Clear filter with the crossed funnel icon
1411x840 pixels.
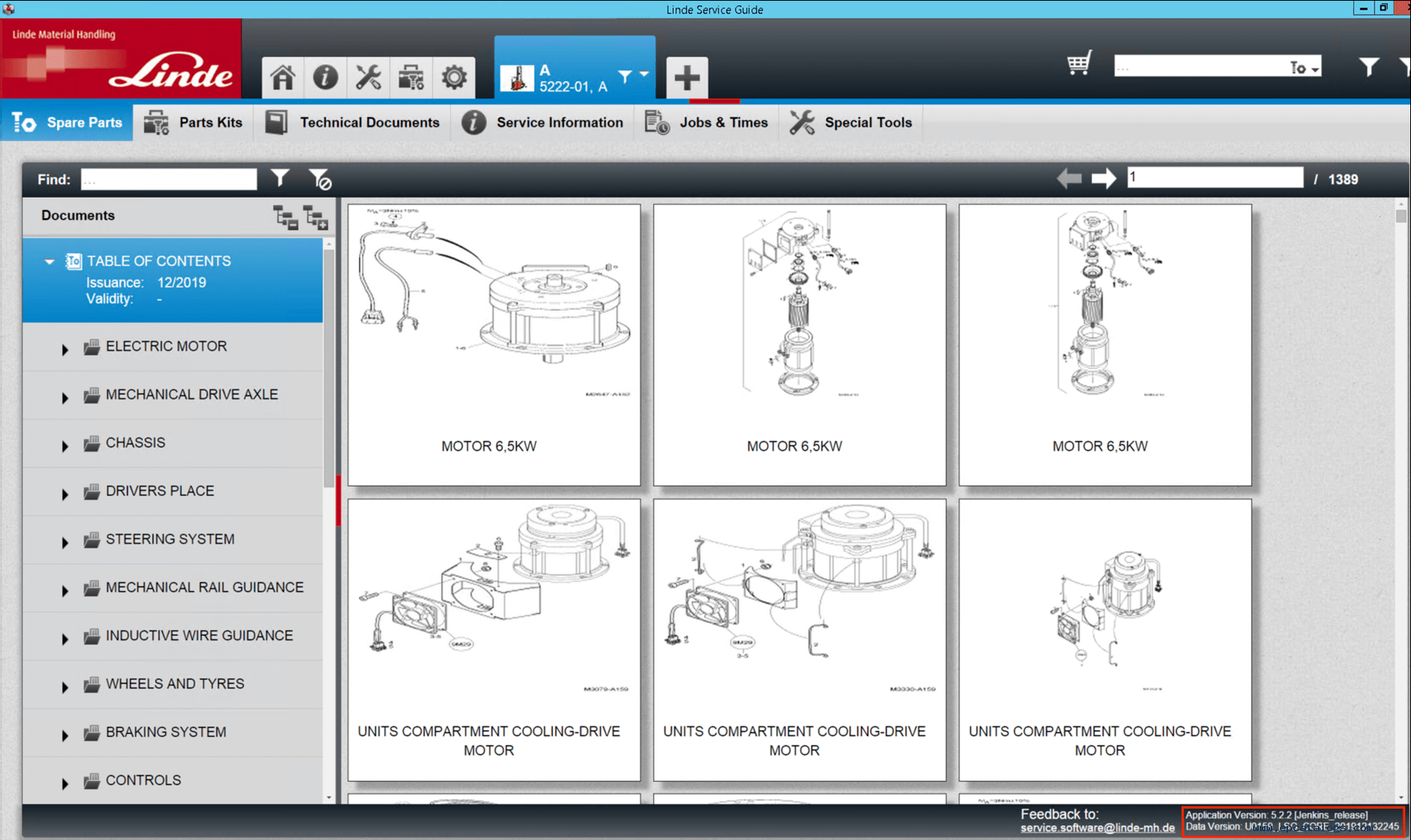[320, 179]
